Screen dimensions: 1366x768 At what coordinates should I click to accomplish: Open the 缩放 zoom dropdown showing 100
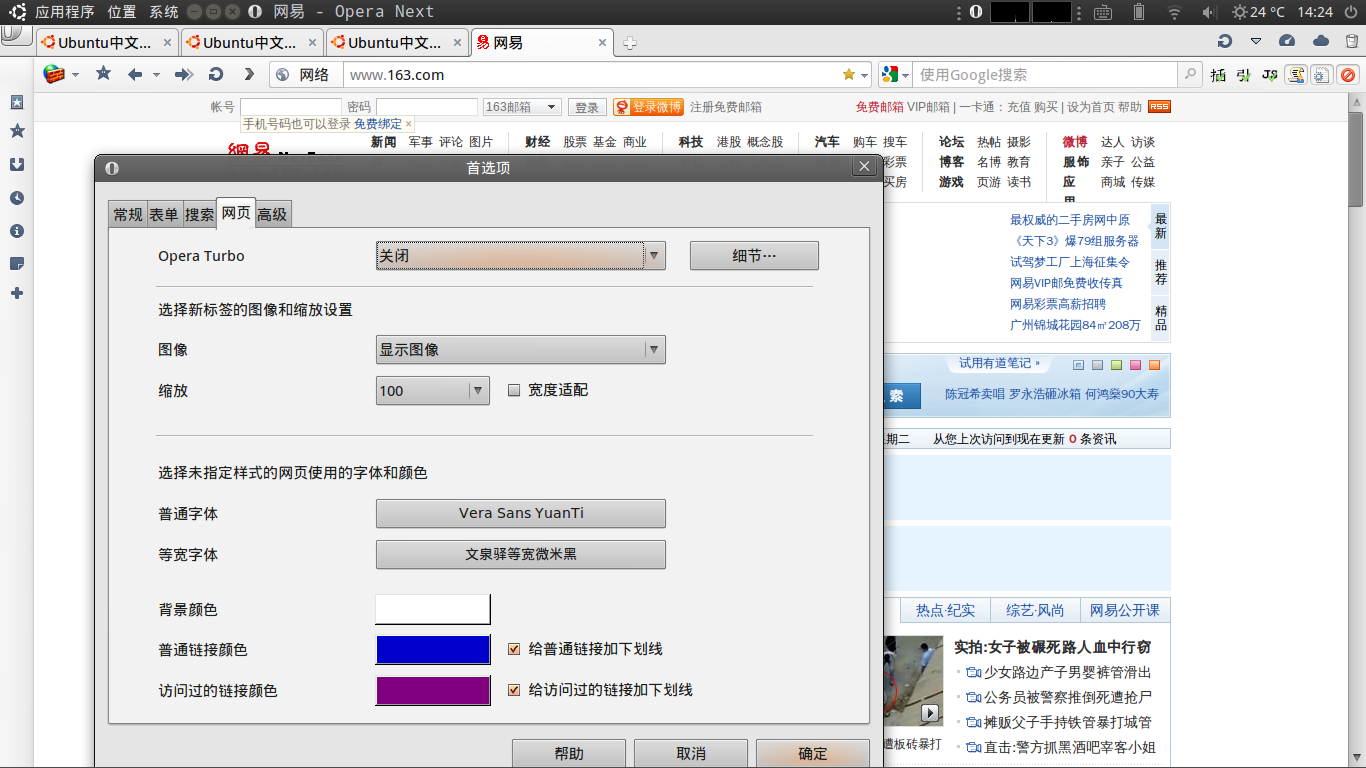pyautogui.click(x=433, y=390)
